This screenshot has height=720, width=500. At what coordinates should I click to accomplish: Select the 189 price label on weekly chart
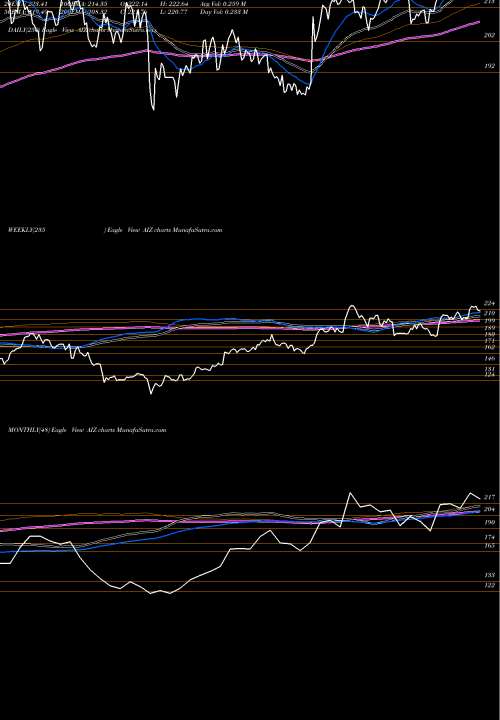click(x=489, y=328)
